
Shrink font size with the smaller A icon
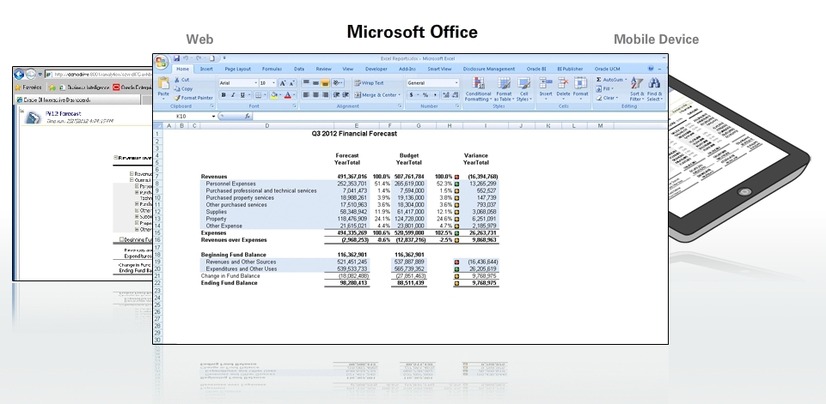(x=291, y=83)
